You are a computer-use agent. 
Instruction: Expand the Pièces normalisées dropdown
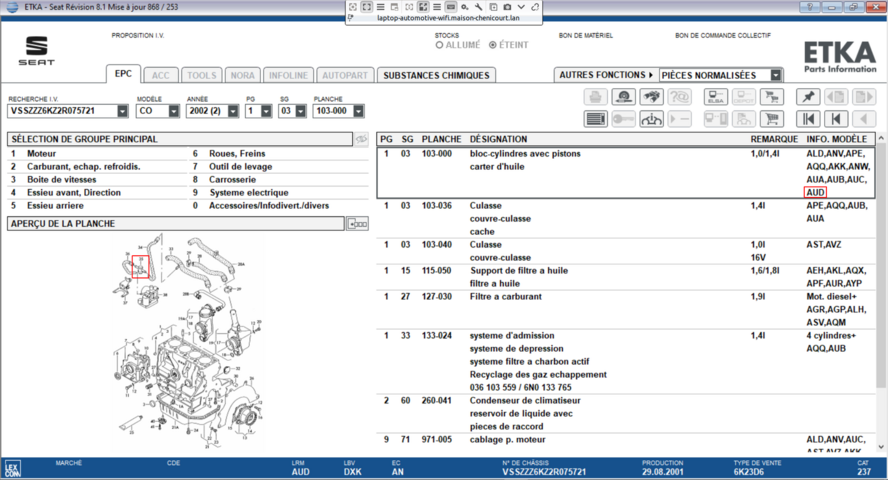coord(776,75)
